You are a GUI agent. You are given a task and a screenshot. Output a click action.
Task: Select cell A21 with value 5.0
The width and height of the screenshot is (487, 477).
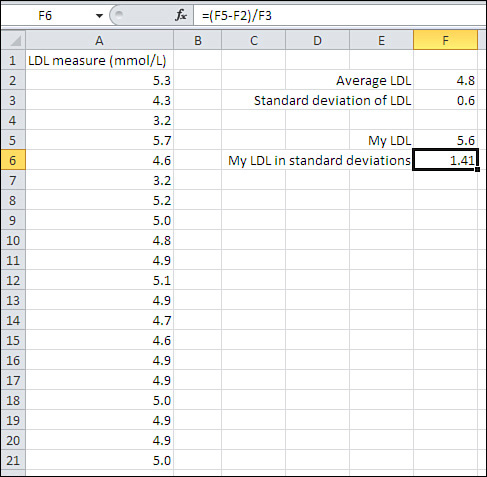[99, 460]
